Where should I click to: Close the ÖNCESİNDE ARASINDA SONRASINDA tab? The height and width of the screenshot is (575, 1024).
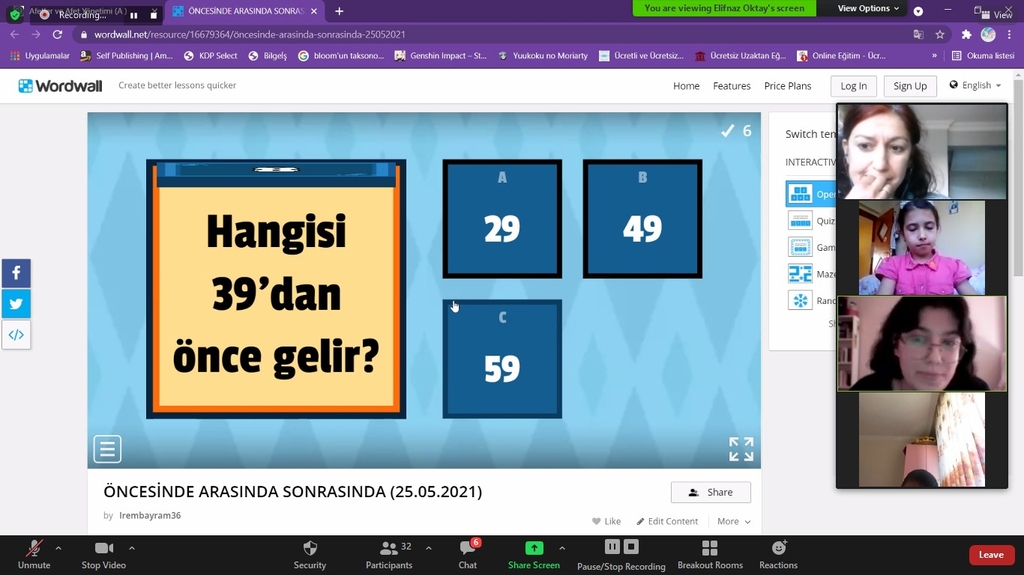click(x=314, y=11)
